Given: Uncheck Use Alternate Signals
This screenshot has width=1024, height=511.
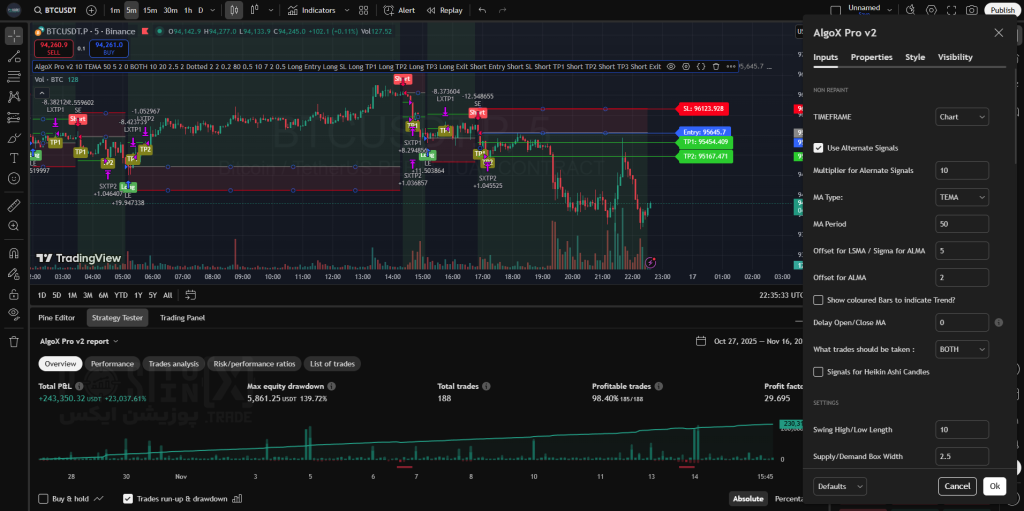Looking at the screenshot, I should click(x=818, y=148).
